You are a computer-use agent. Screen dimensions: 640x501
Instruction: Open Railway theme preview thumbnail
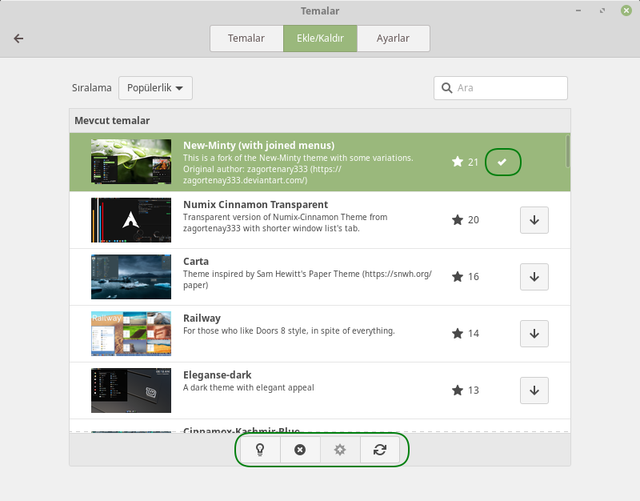pos(131,333)
